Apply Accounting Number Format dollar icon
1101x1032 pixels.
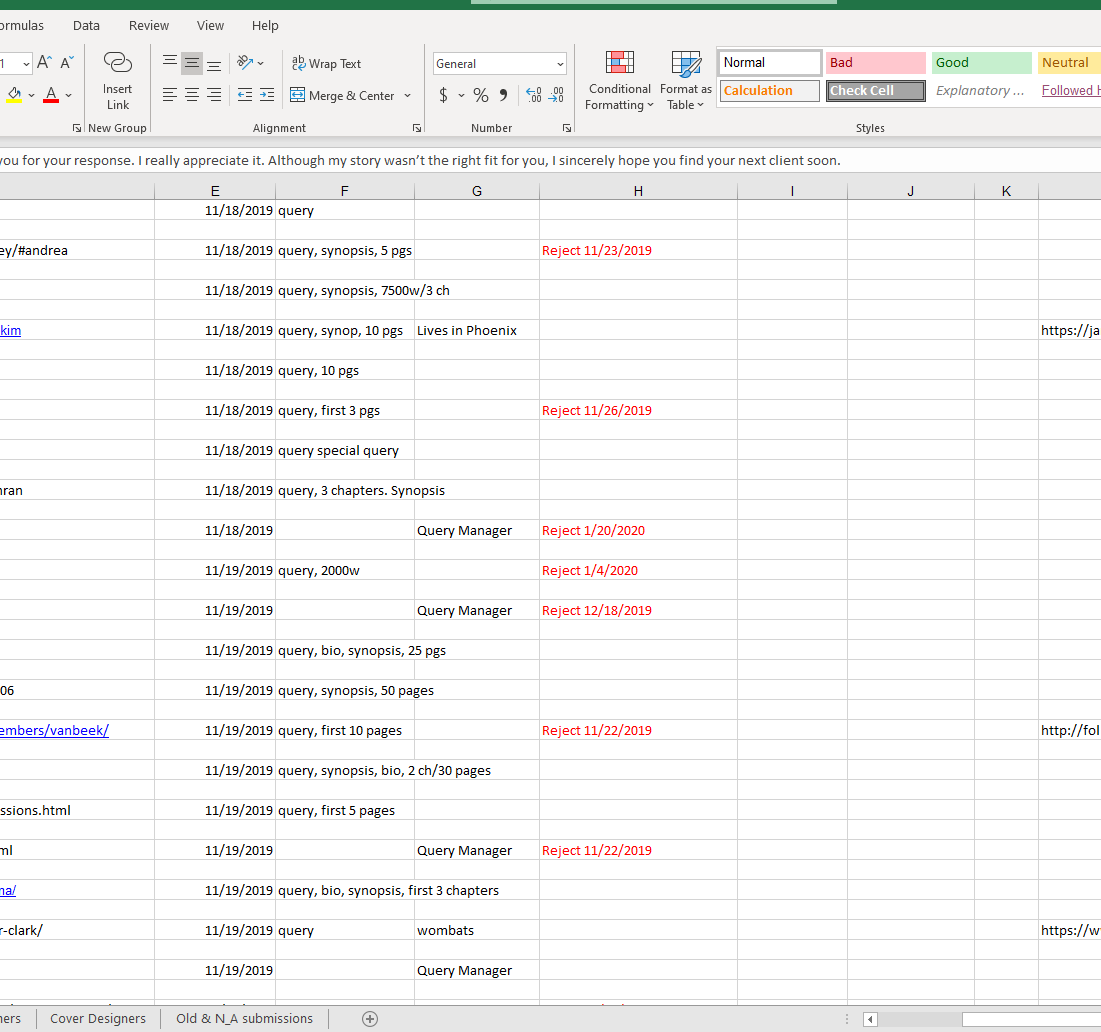(443, 95)
